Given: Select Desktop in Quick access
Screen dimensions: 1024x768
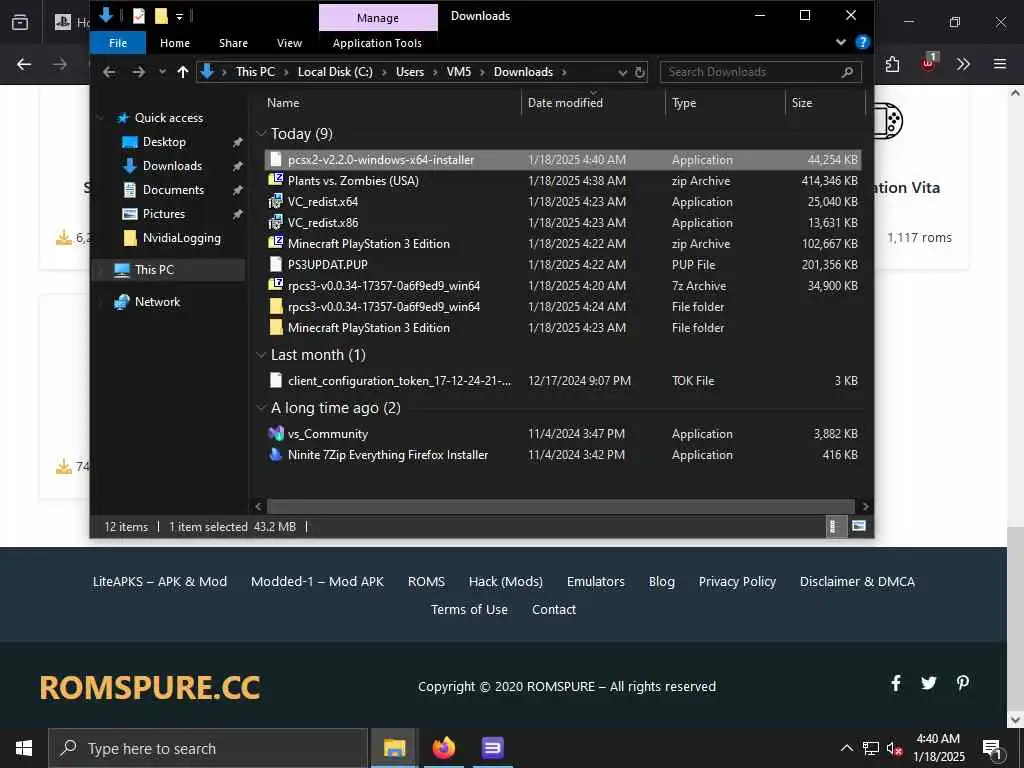Looking at the screenshot, I should click(x=164, y=142).
